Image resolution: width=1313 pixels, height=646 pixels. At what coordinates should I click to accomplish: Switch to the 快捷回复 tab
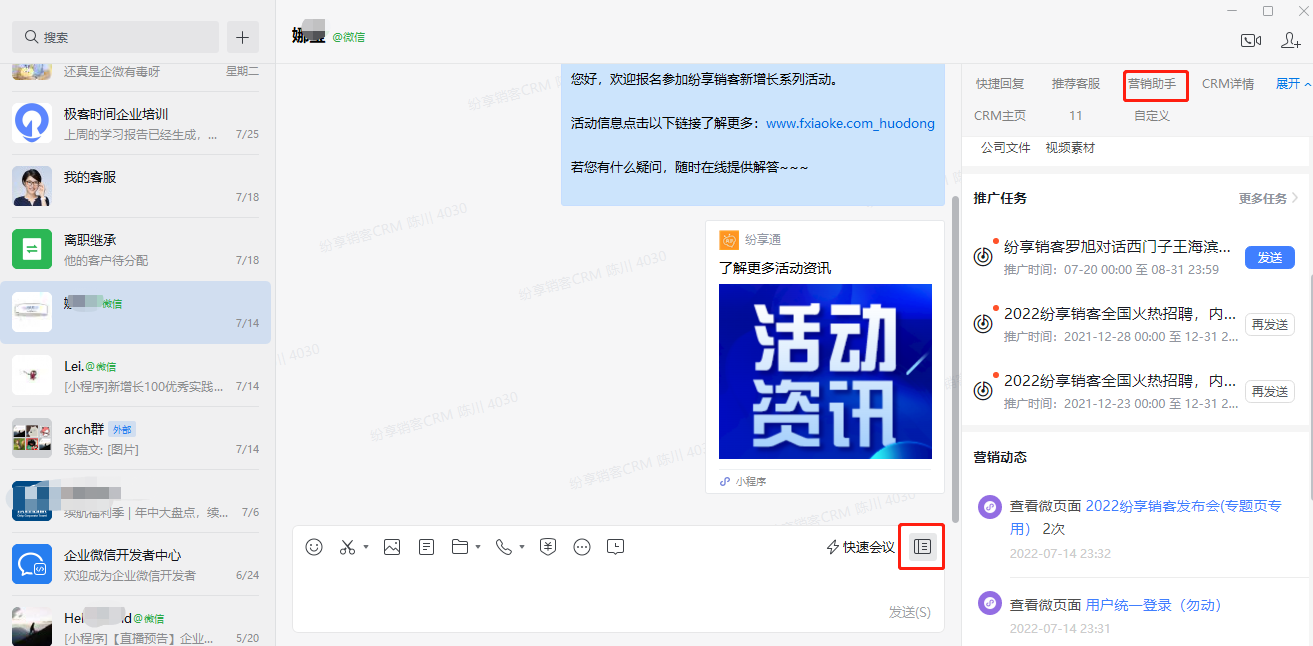click(x=1000, y=84)
